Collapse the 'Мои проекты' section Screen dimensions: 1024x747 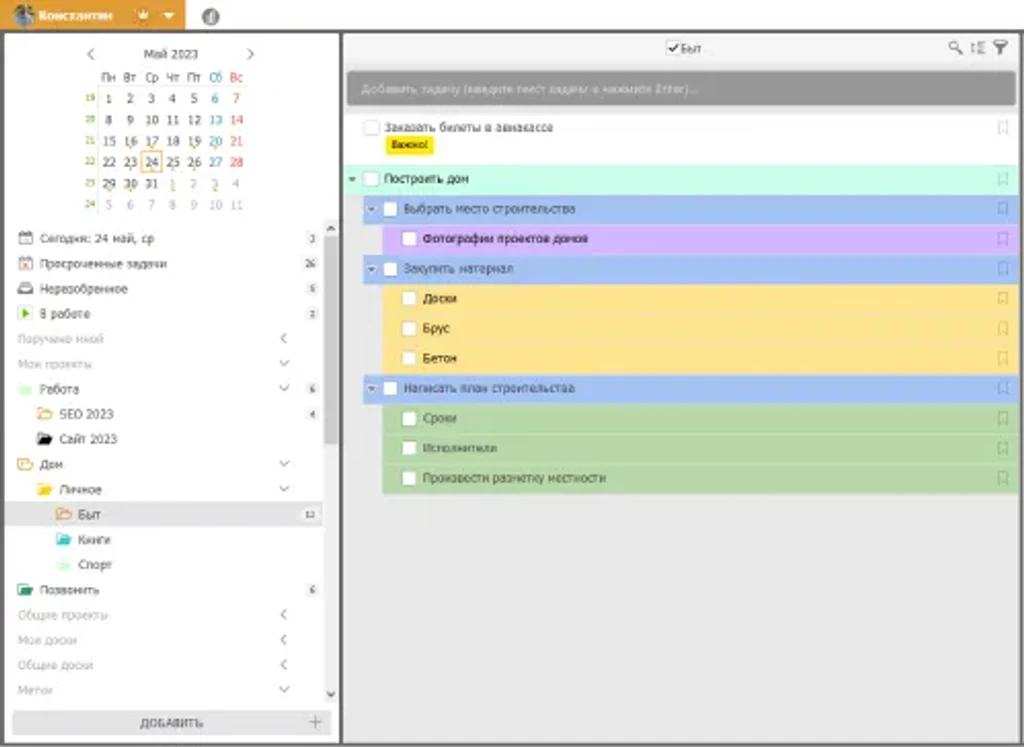284,363
